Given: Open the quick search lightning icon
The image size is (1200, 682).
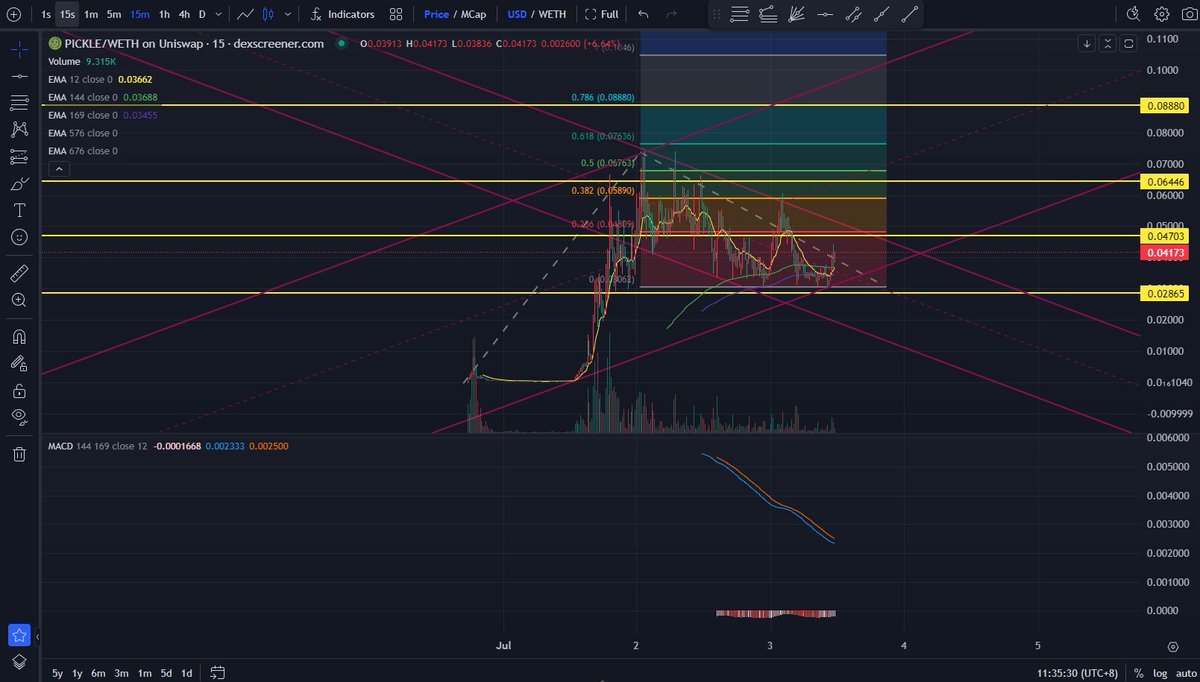Looking at the screenshot, I should click(1133, 15).
